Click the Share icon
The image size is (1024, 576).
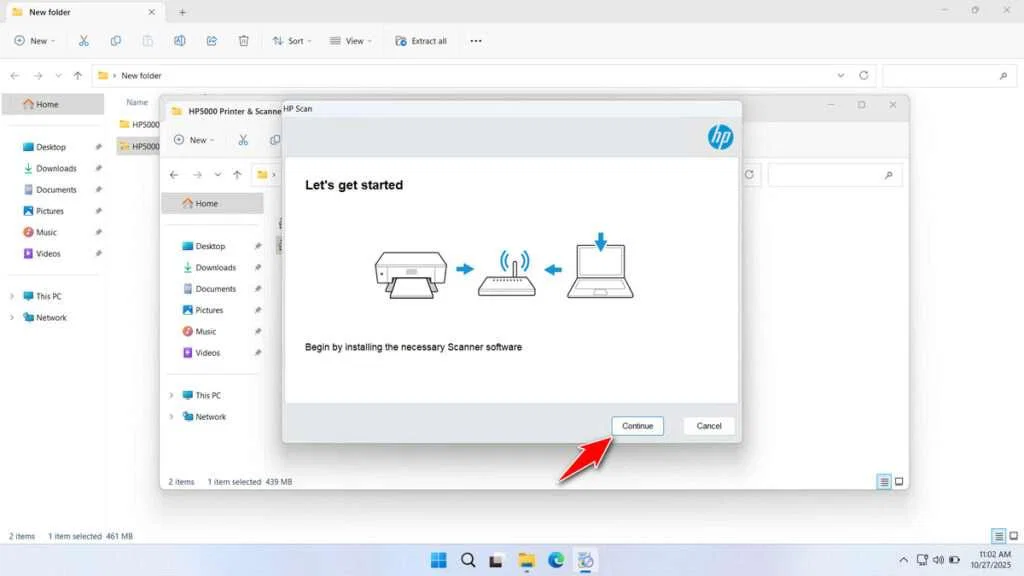210,41
